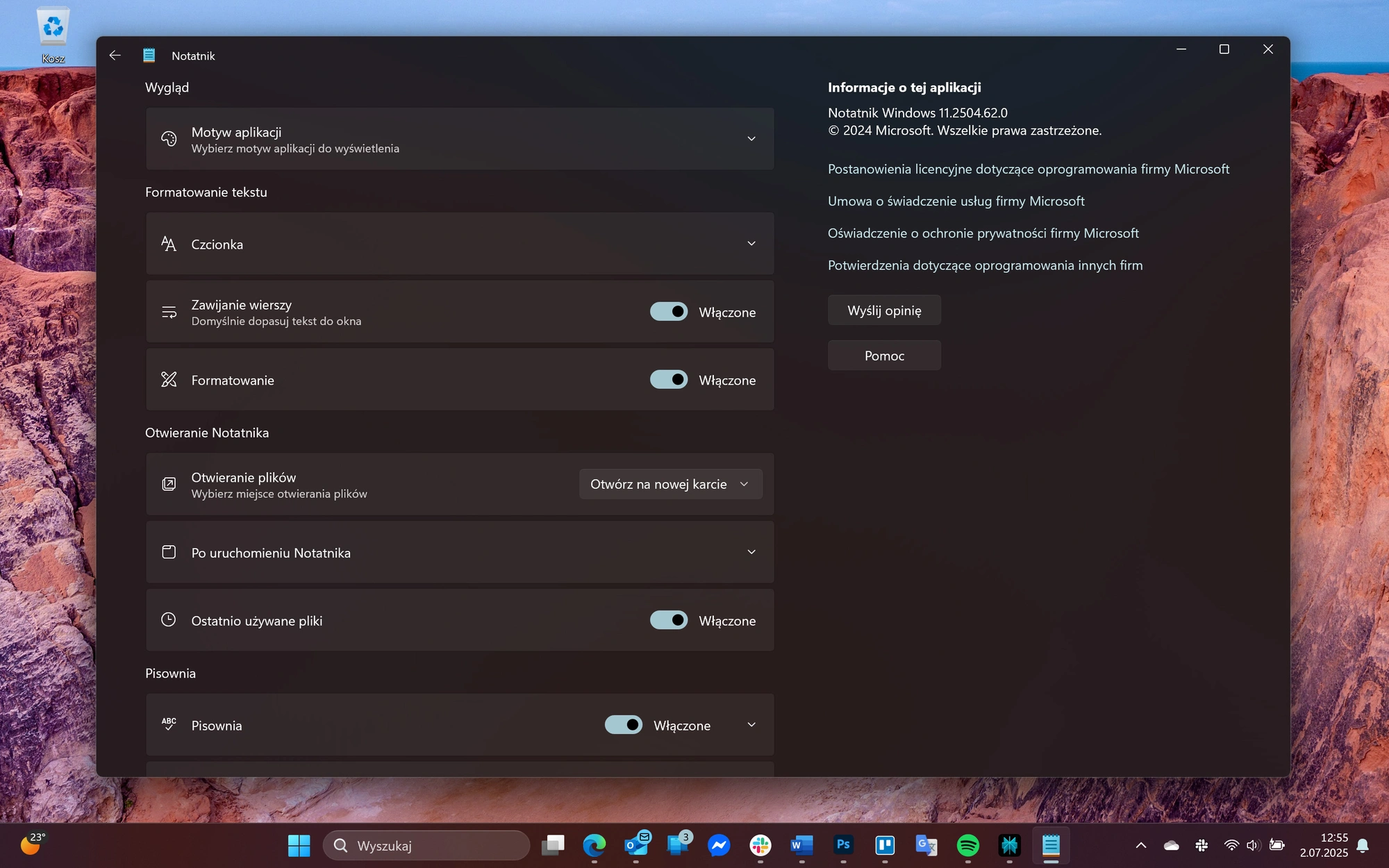The image size is (1389, 868).
Task: Open the weather widget showing 23°
Action: click(32, 844)
